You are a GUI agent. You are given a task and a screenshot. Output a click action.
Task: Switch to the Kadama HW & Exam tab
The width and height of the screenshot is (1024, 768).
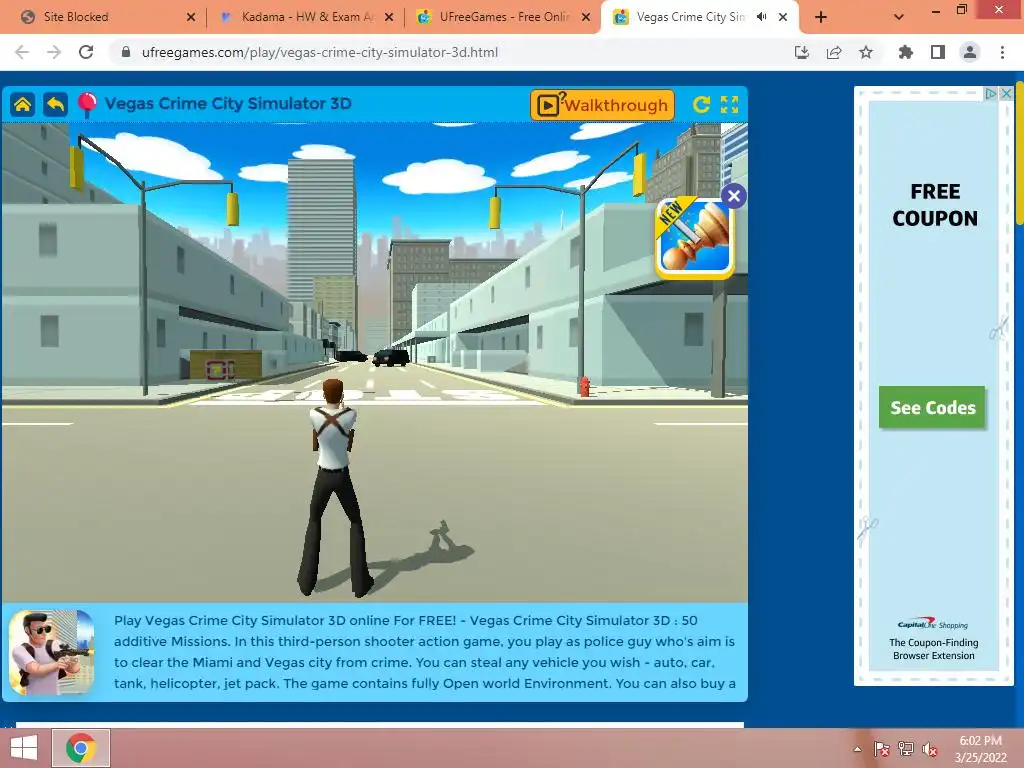tap(306, 17)
